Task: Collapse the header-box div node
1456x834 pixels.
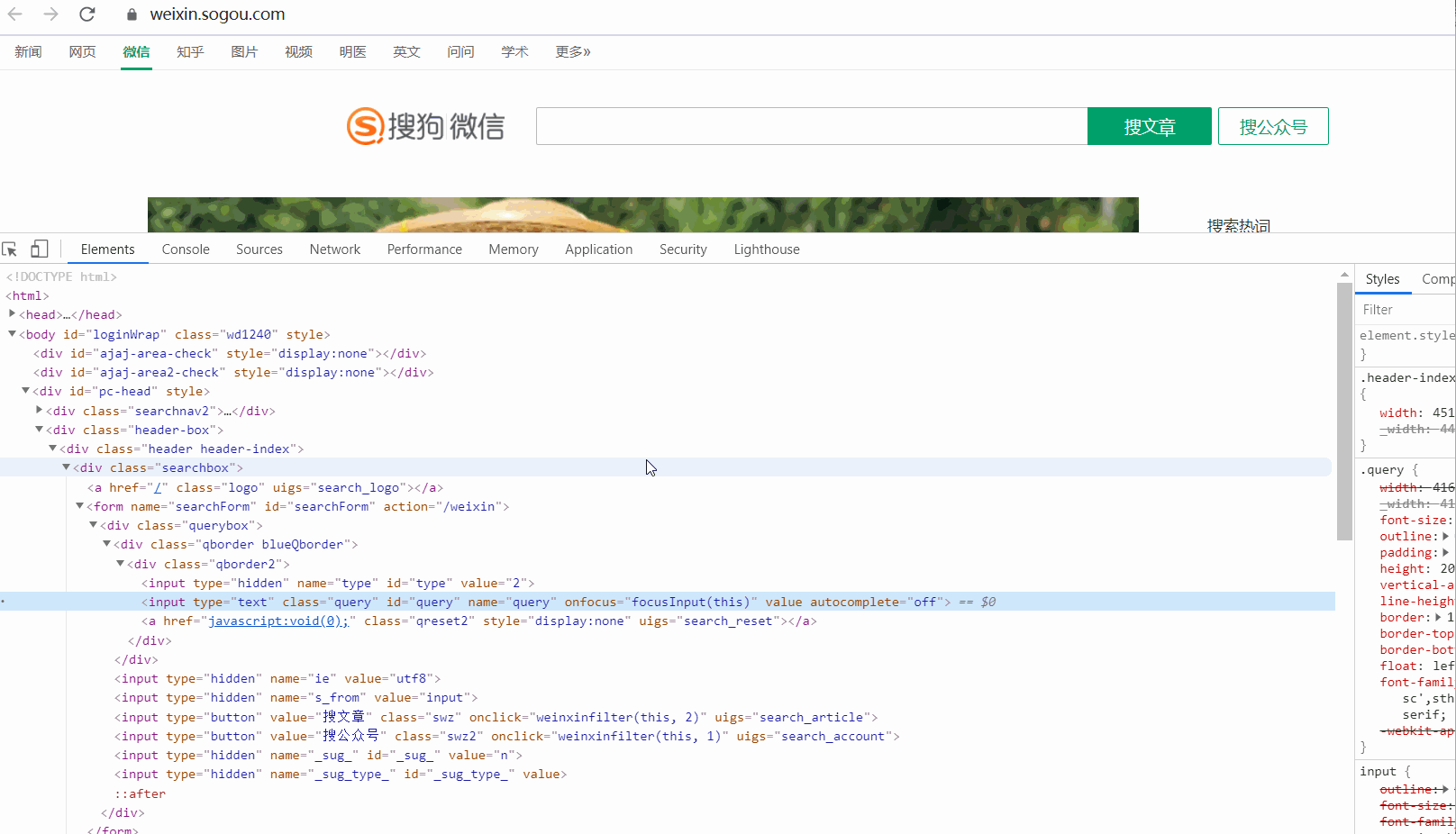Action: (39, 429)
